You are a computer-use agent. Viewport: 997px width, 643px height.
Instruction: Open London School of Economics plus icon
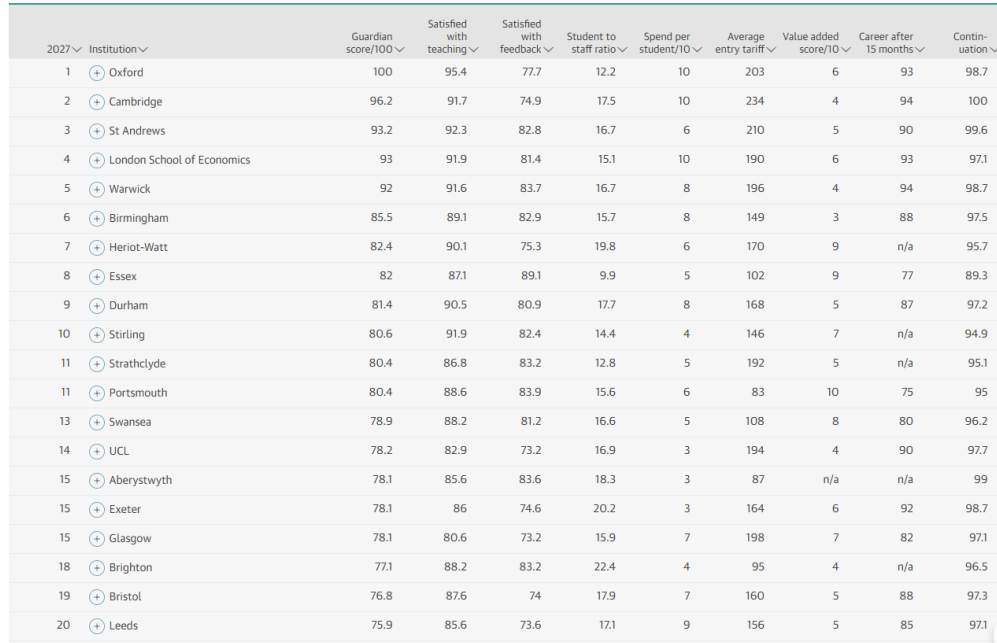97,161
